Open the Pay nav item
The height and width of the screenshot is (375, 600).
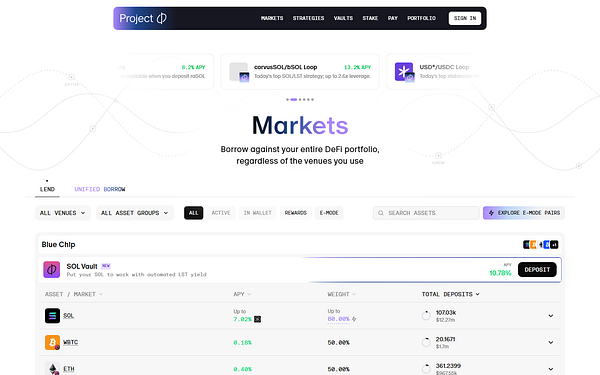coord(393,18)
